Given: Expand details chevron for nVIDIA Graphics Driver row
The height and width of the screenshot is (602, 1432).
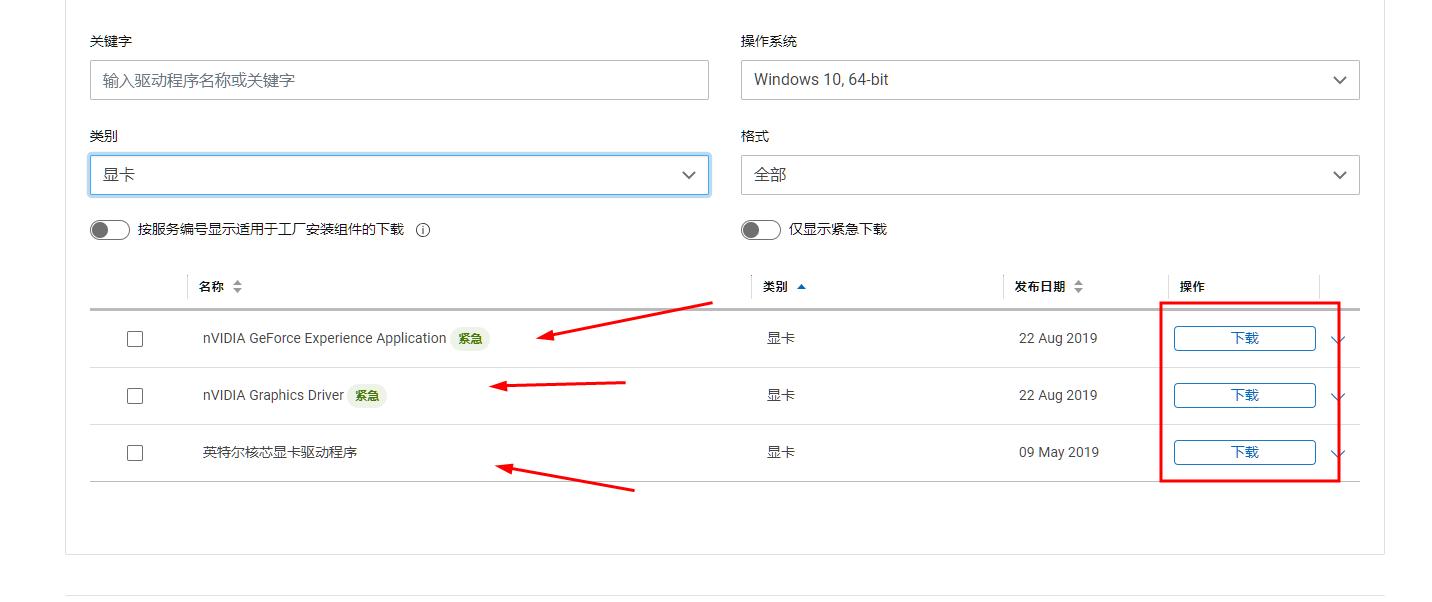Looking at the screenshot, I should coord(1338,395).
